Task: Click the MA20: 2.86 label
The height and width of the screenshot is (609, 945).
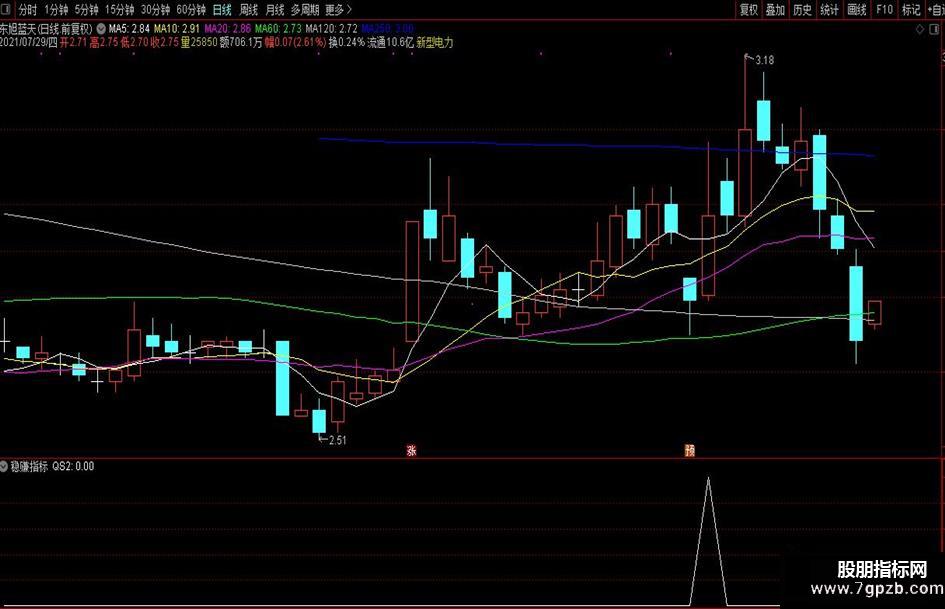Action: click(227, 28)
